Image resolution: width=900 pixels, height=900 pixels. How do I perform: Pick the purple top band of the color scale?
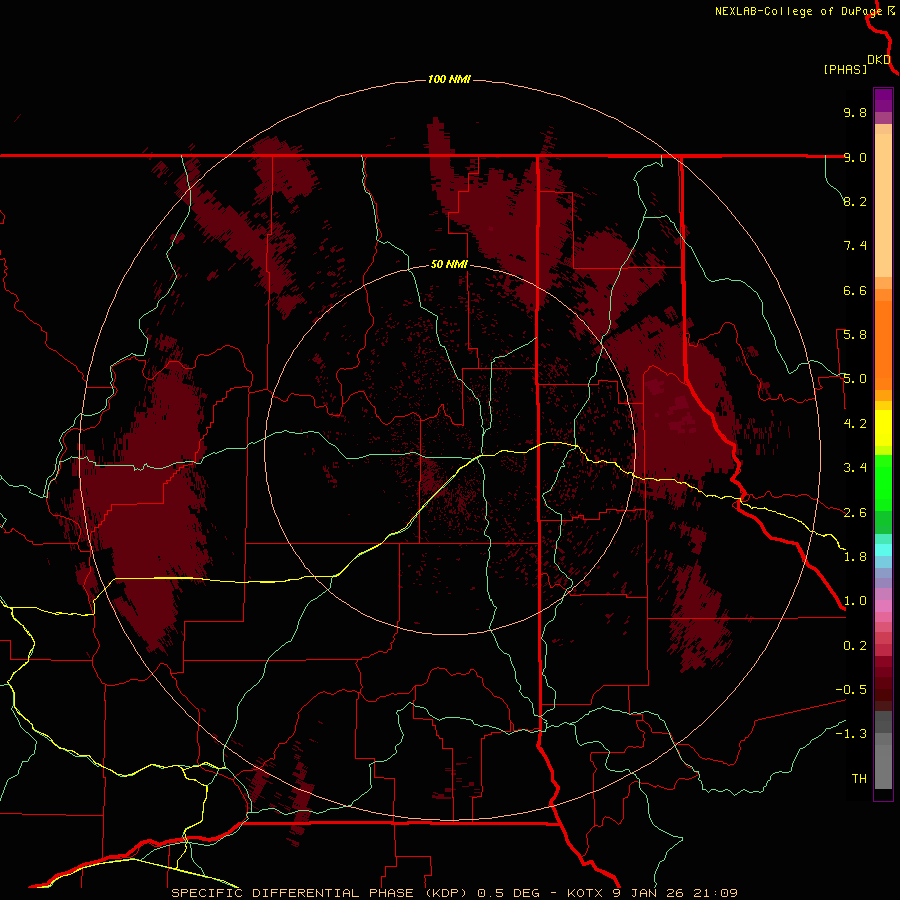pyautogui.click(x=883, y=100)
